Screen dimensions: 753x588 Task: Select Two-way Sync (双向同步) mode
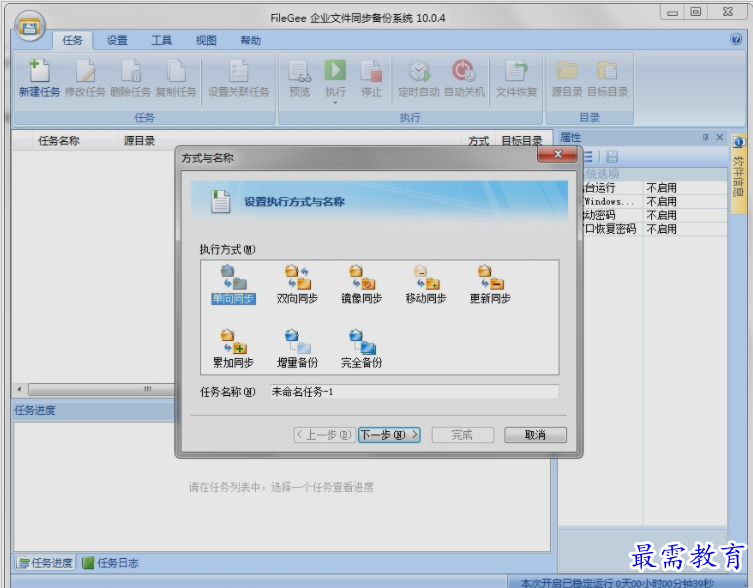pyautogui.click(x=297, y=284)
